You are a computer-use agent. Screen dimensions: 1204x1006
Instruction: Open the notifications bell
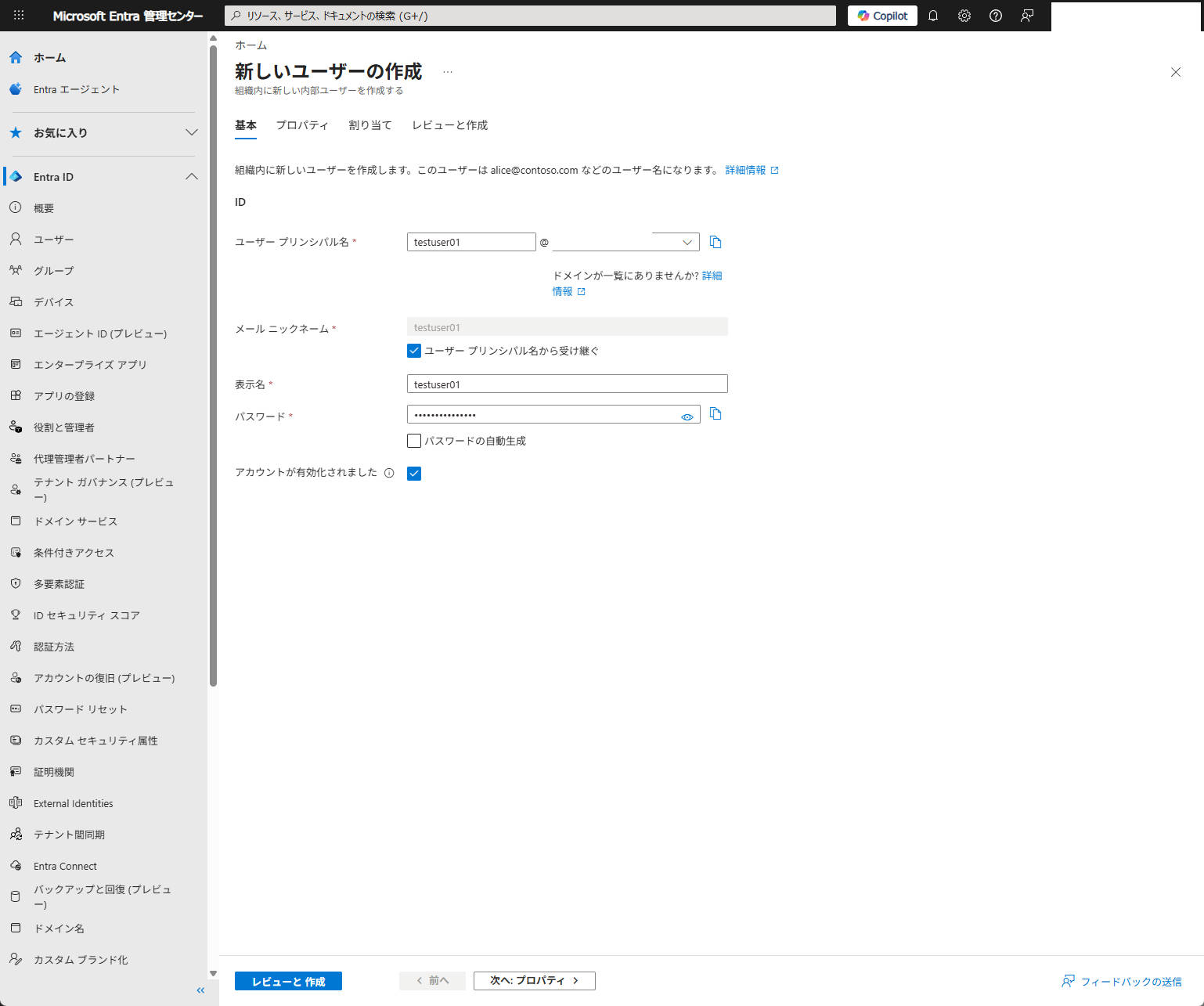point(932,15)
